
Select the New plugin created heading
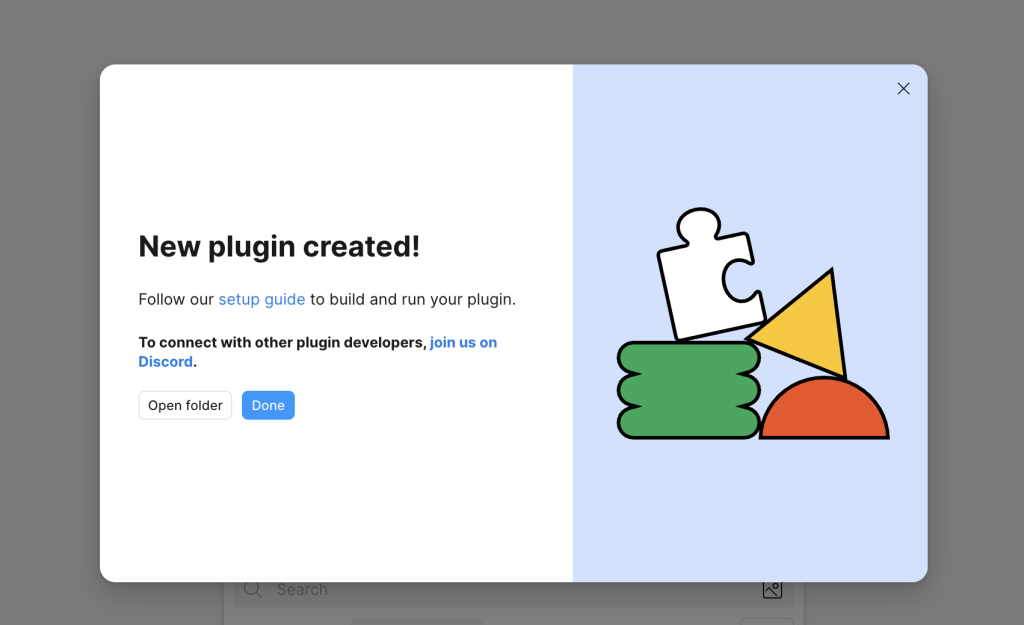coord(279,246)
